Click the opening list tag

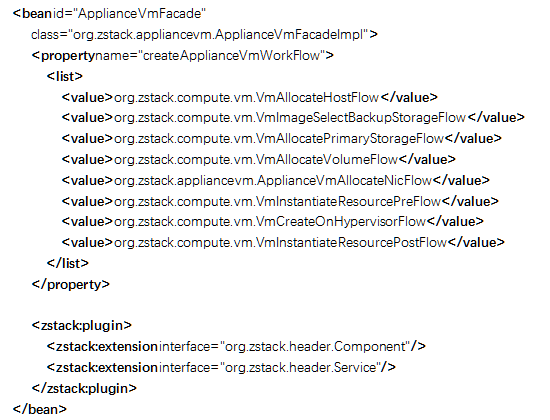tap(65, 76)
